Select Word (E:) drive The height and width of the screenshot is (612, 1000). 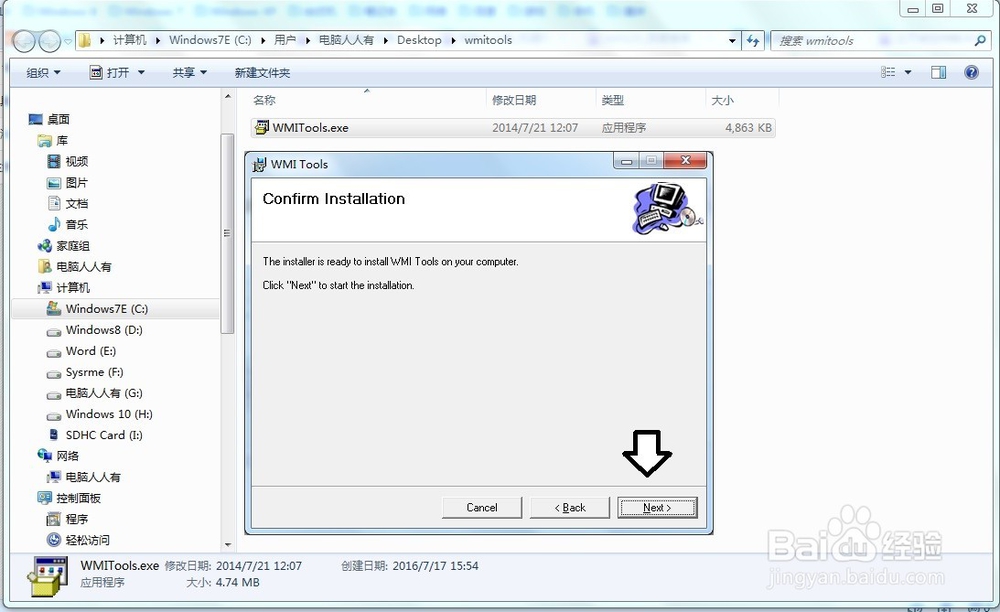click(91, 351)
